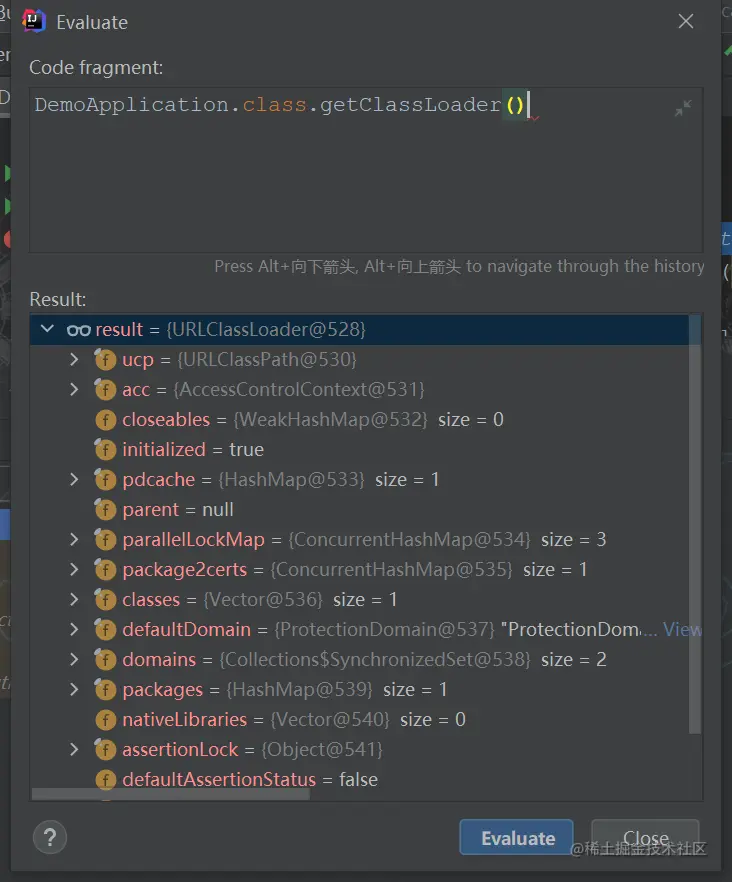Click into the code fragment editor
This screenshot has height=882, width=732.
click(x=366, y=170)
